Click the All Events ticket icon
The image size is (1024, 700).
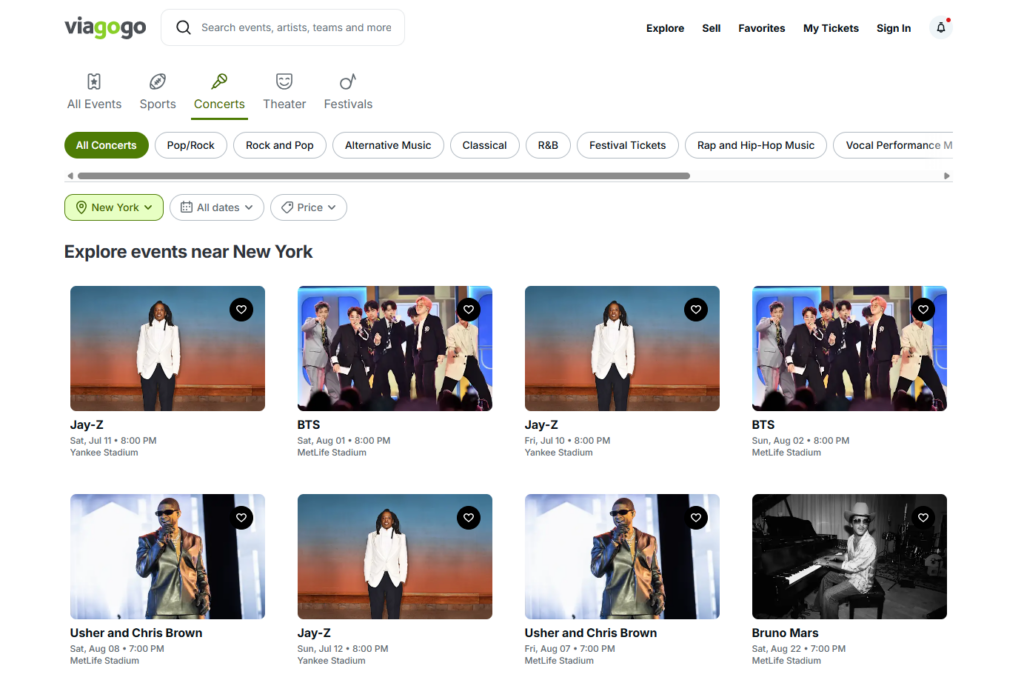click(94, 82)
